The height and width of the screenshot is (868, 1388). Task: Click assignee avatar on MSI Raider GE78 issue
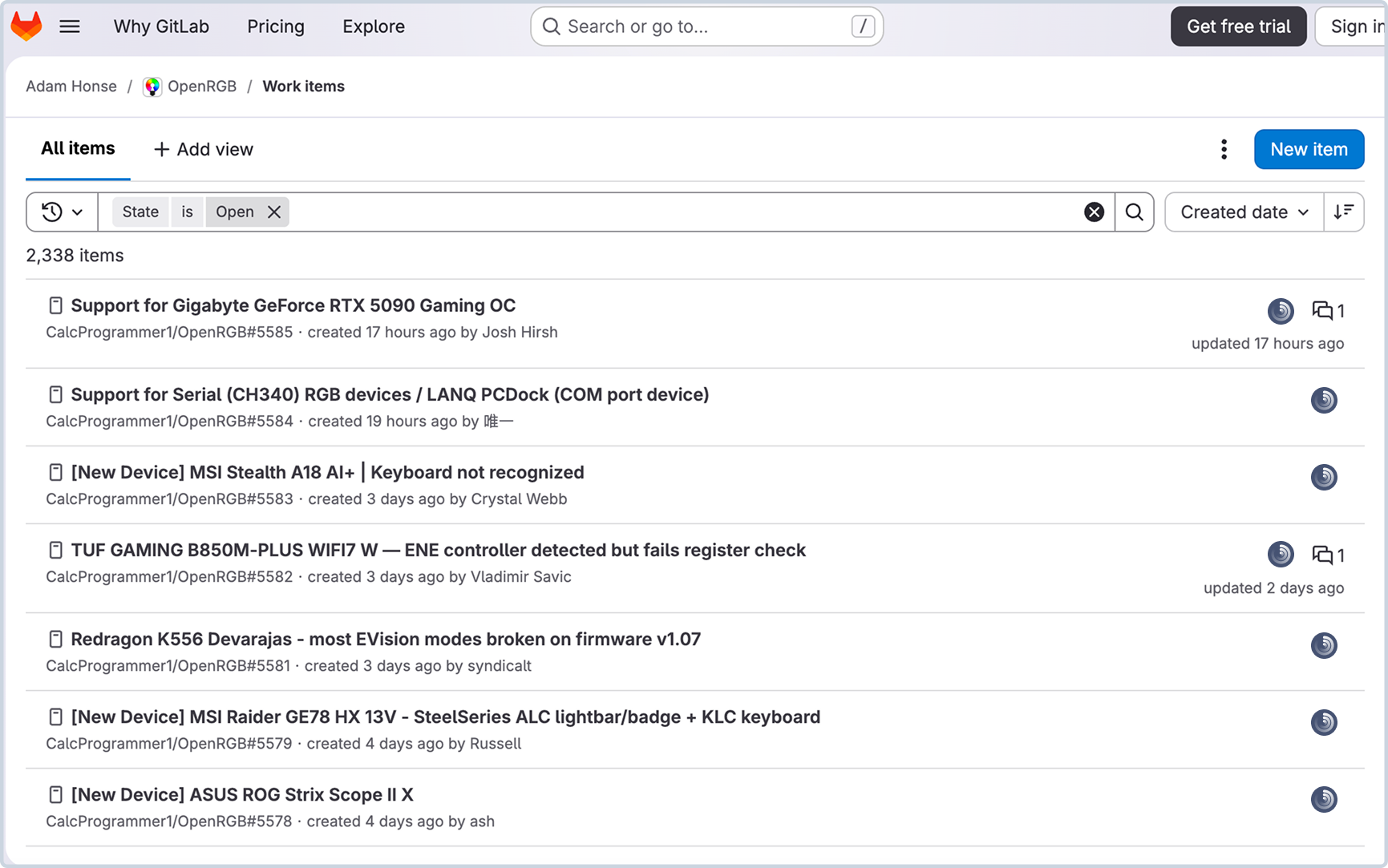[1324, 722]
